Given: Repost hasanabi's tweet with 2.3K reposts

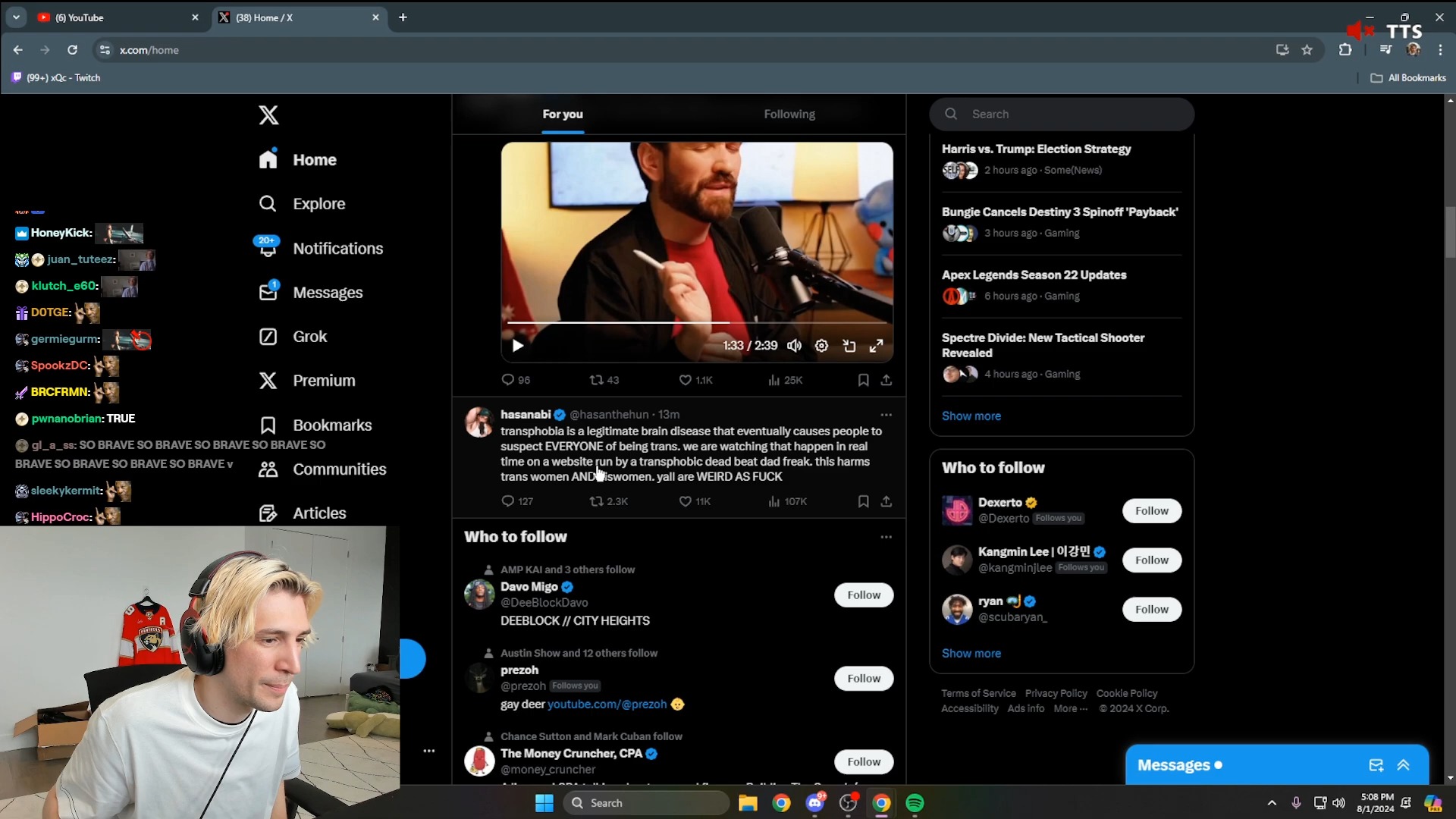Looking at the screenshot, I should [609, 501].
